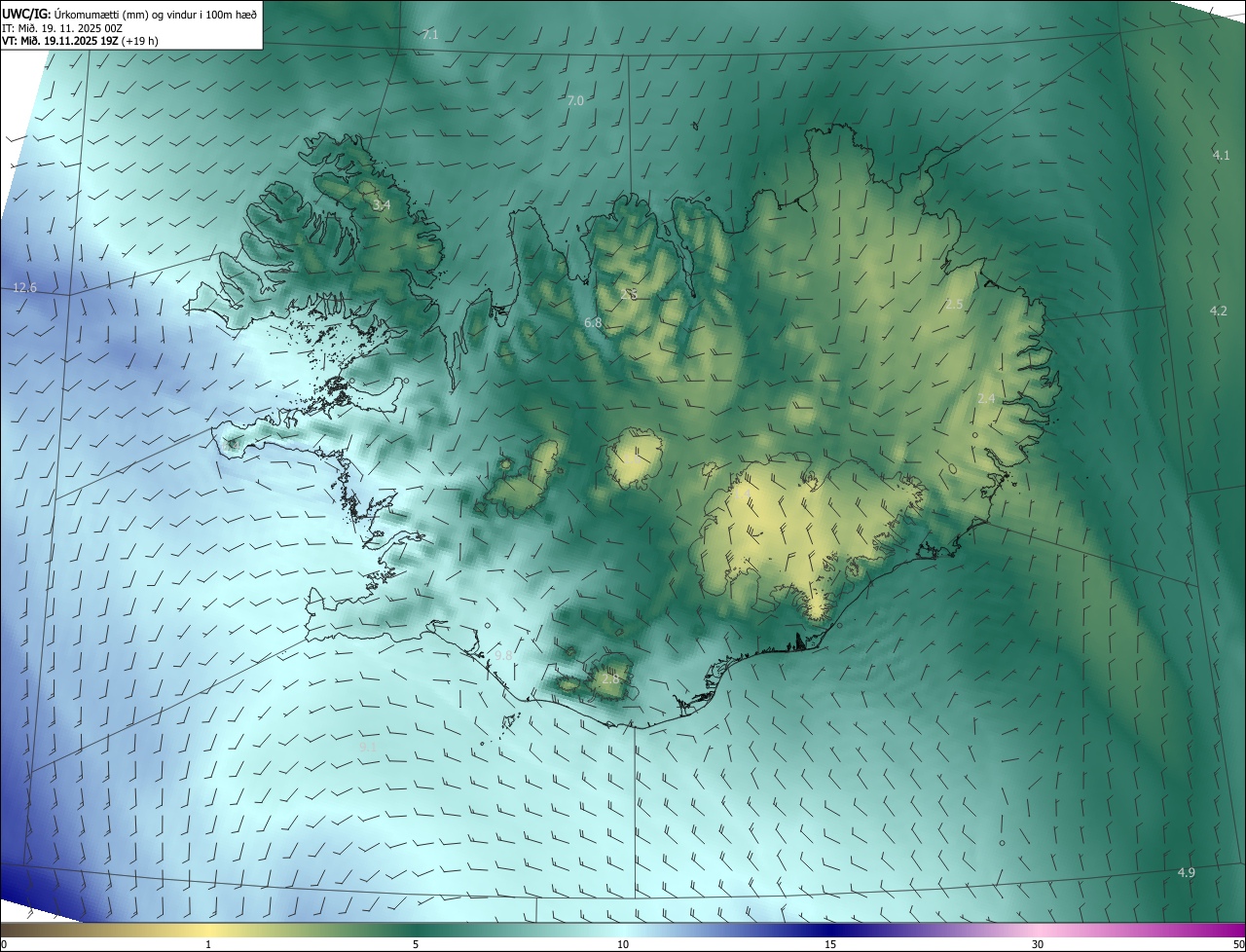The height and width of the screenshot is (952, 1246).
Task: Click the "12.6" value label
Action: [x=24, y=288]
